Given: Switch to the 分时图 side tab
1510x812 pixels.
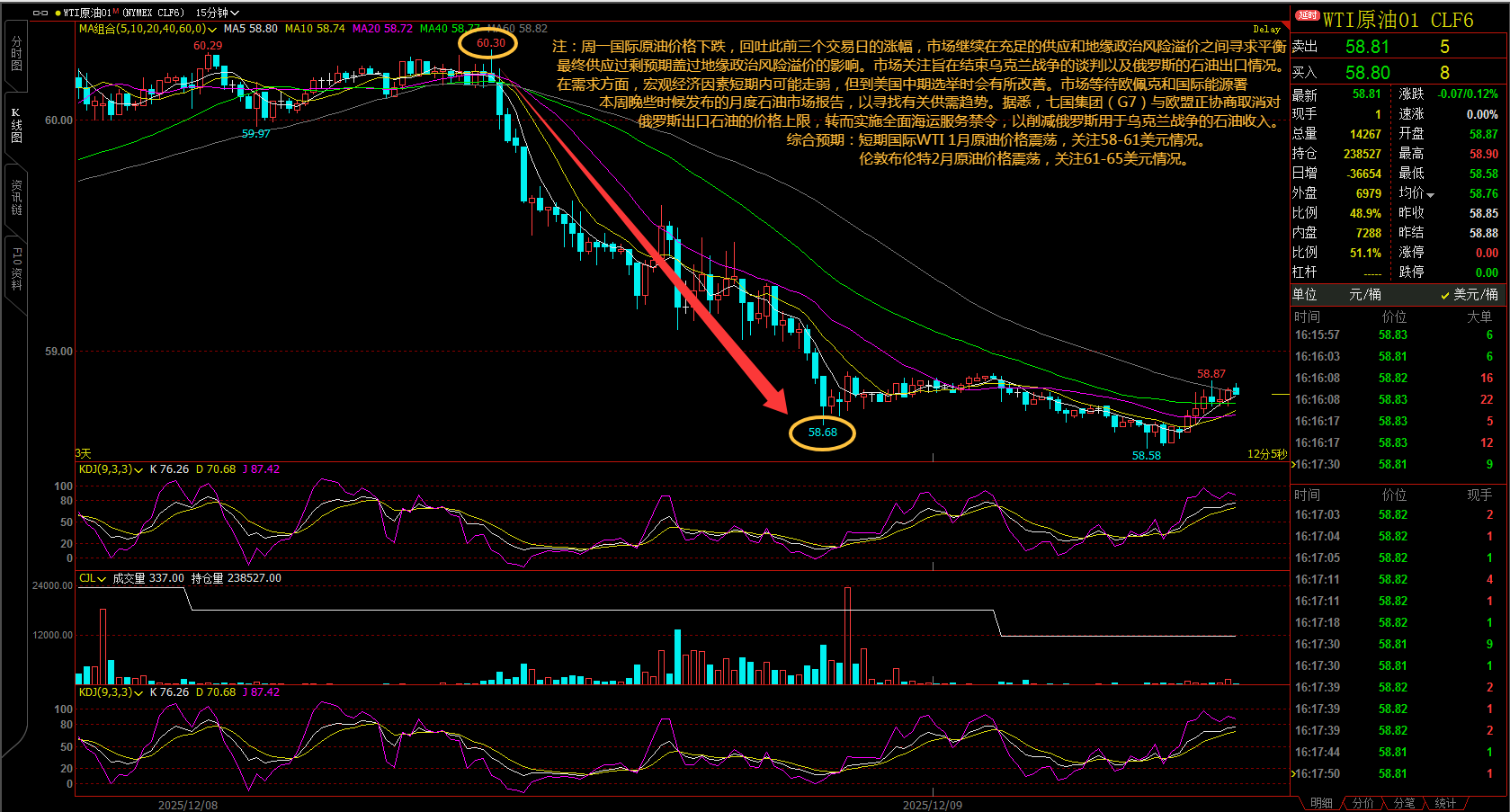Looking at the screenshot, I should tap(16, 54).
